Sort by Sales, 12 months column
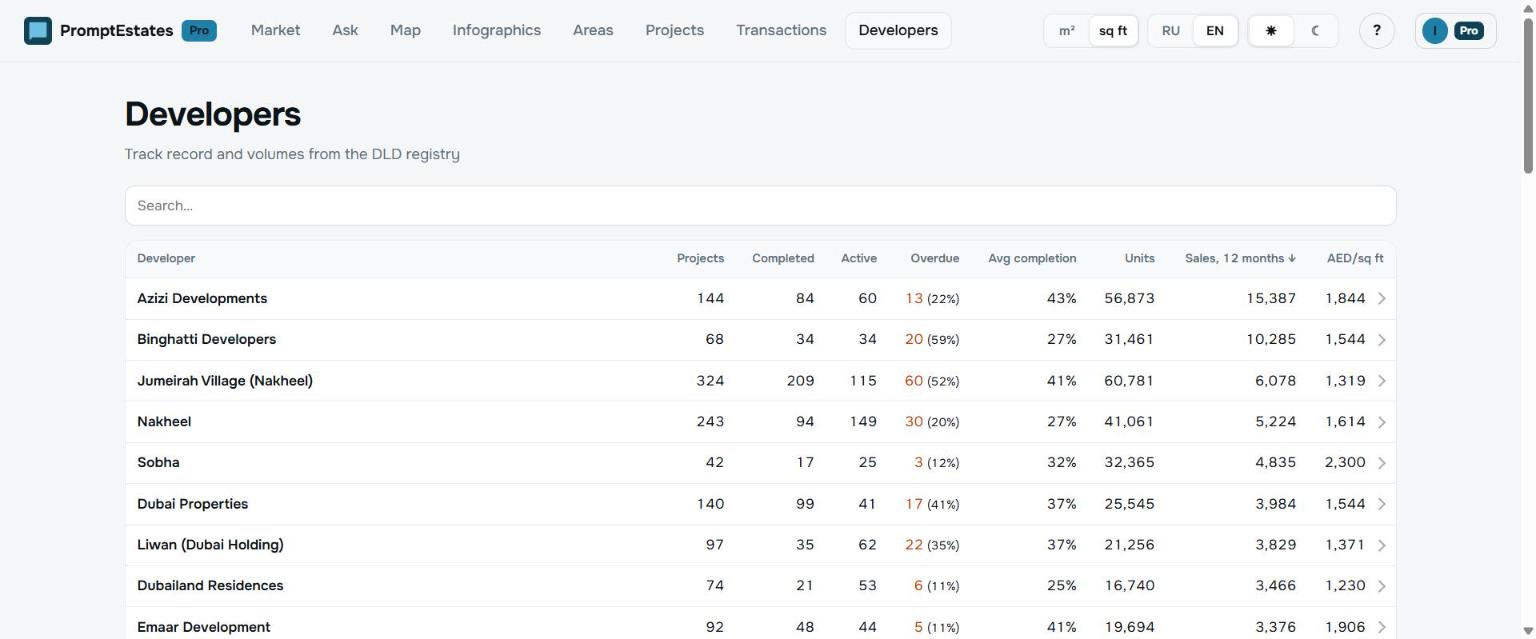 pos(1240,258)
